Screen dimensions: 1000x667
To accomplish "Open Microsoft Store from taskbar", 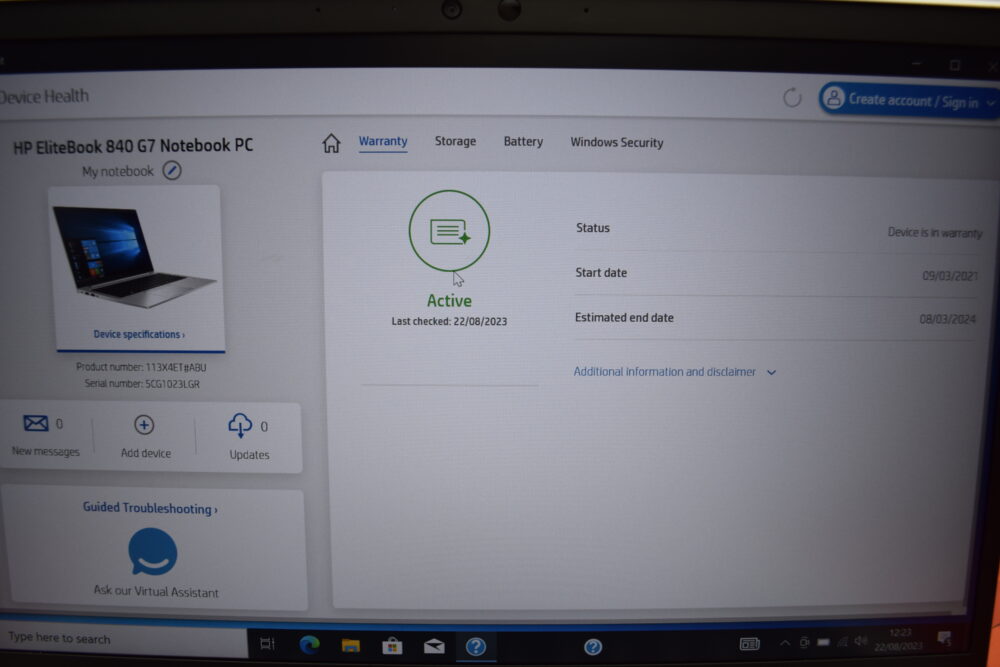I will [x=392, y=647].
